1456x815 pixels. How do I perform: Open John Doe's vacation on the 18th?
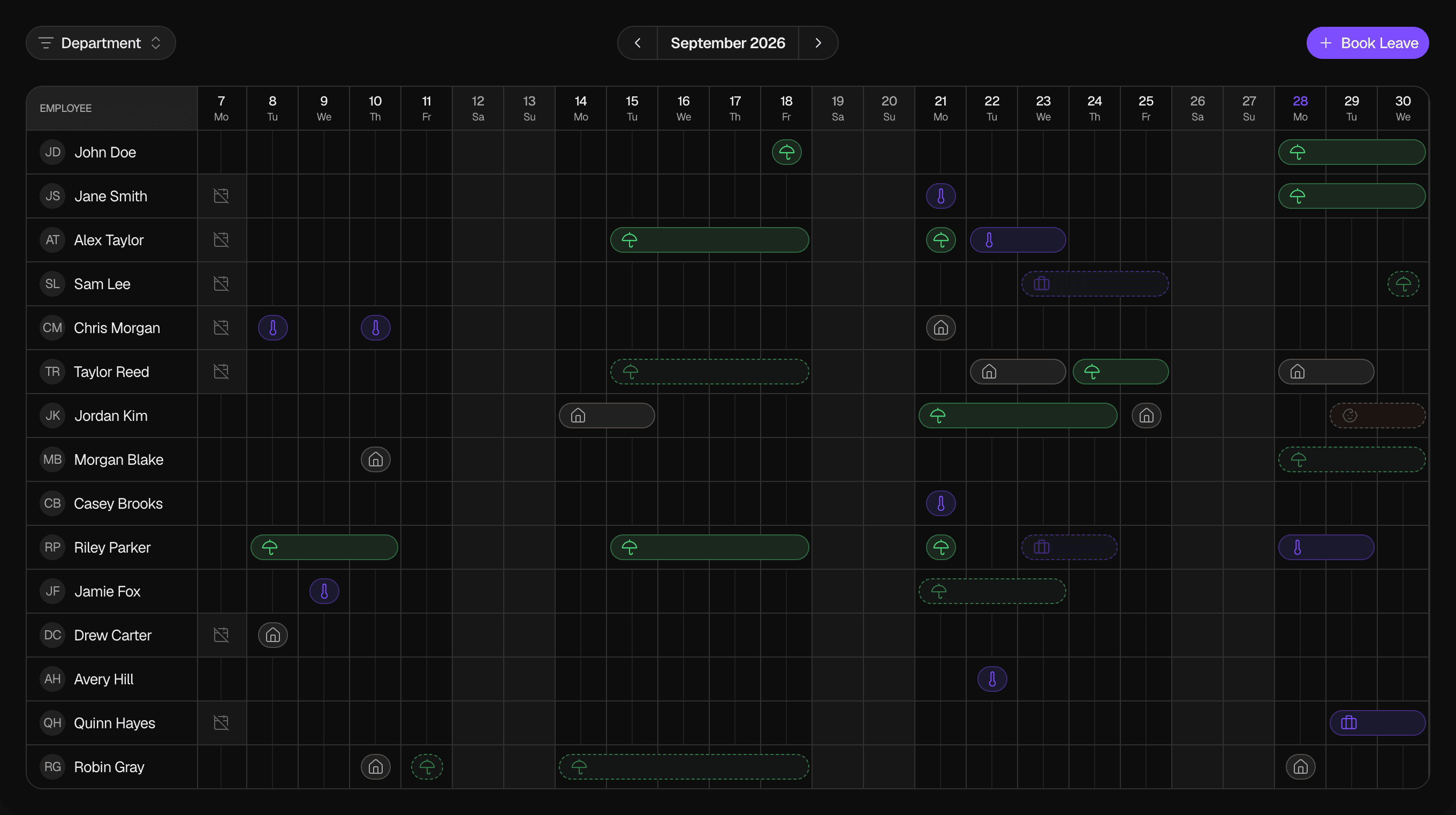[786, 152]
